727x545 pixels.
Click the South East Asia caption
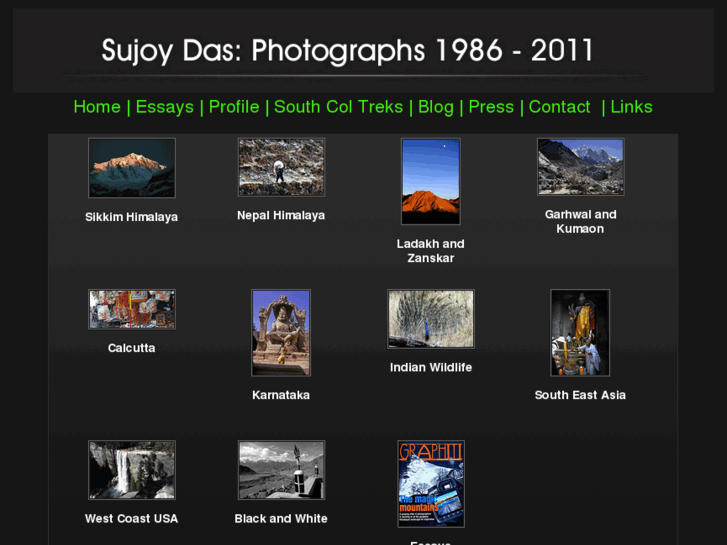point(580,395)
